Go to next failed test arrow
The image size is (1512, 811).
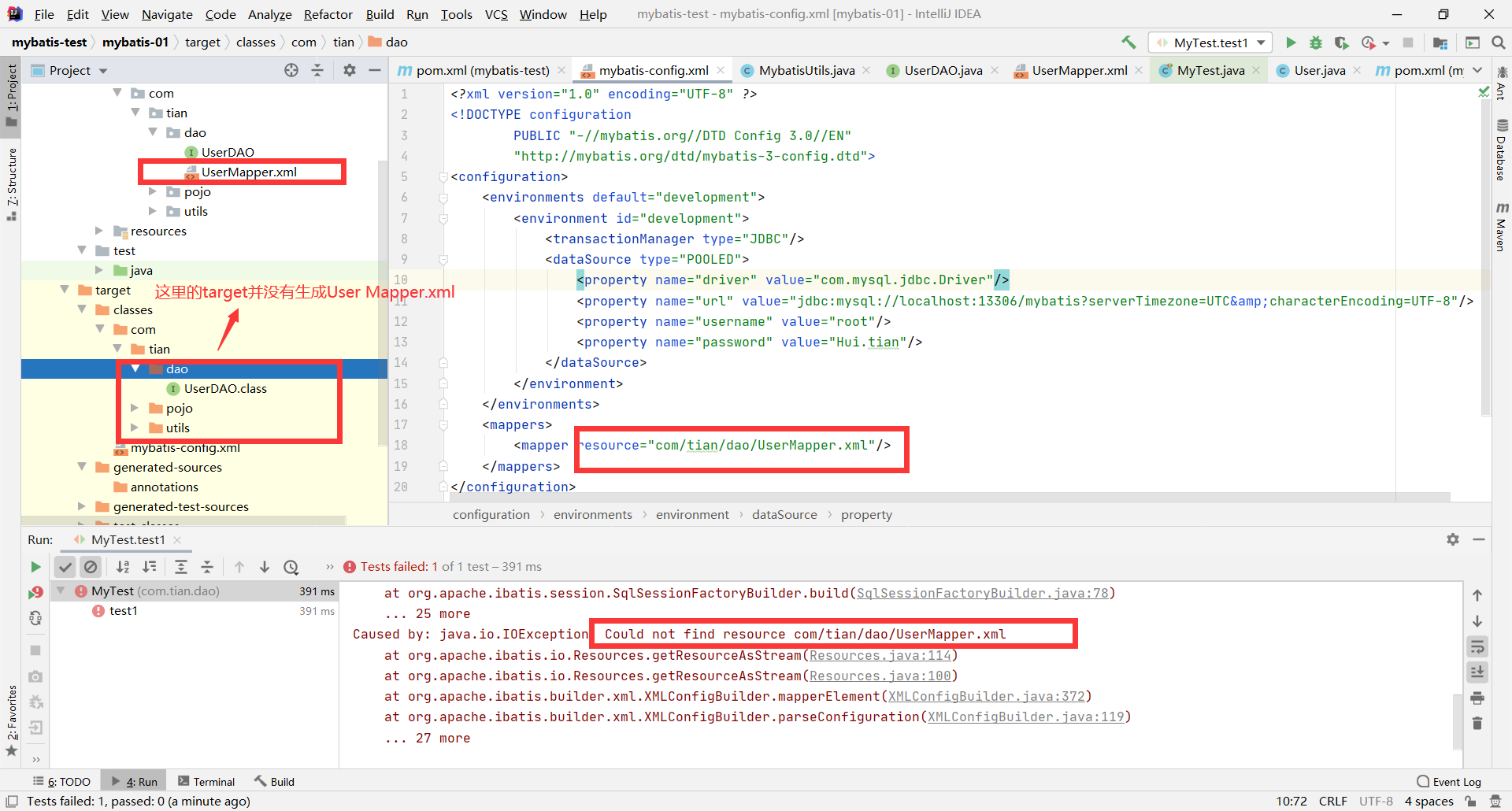click(265, 567)
